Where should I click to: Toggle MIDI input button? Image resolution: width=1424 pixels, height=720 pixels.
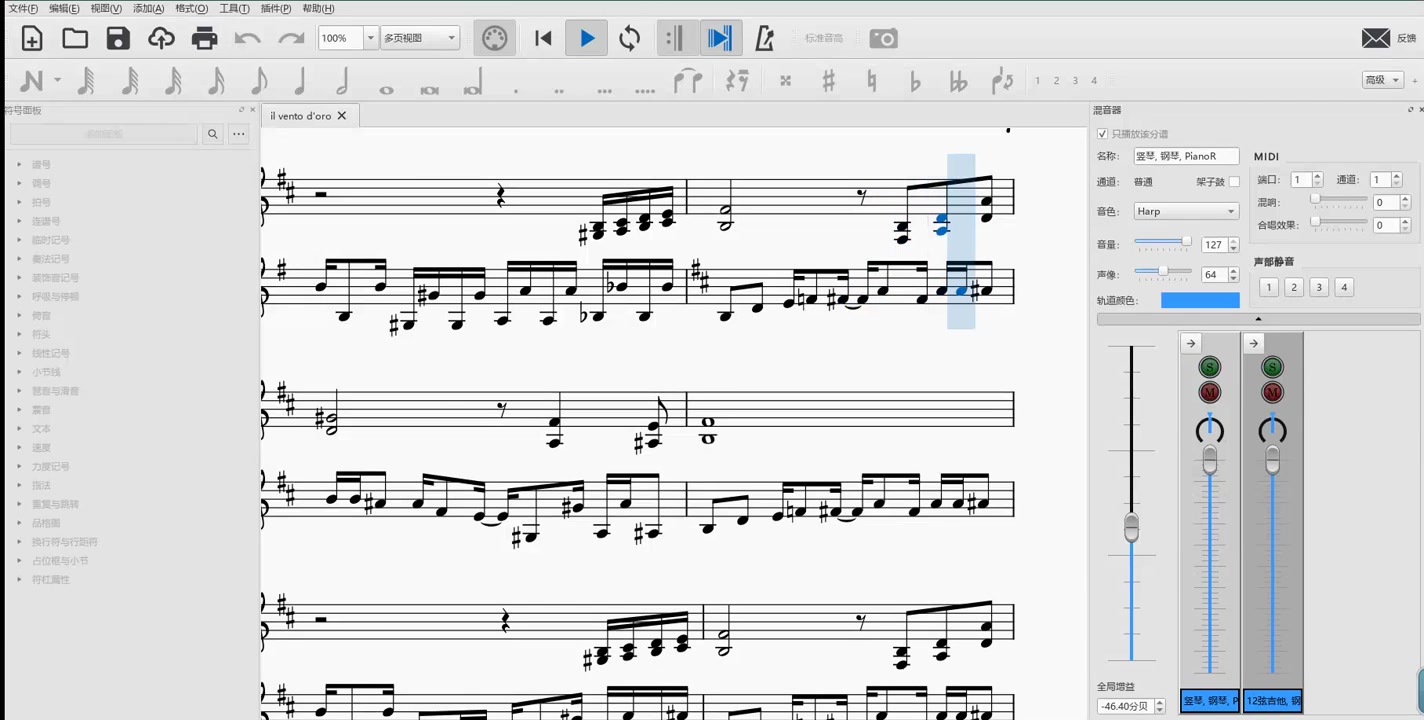[x=494, y=39]
